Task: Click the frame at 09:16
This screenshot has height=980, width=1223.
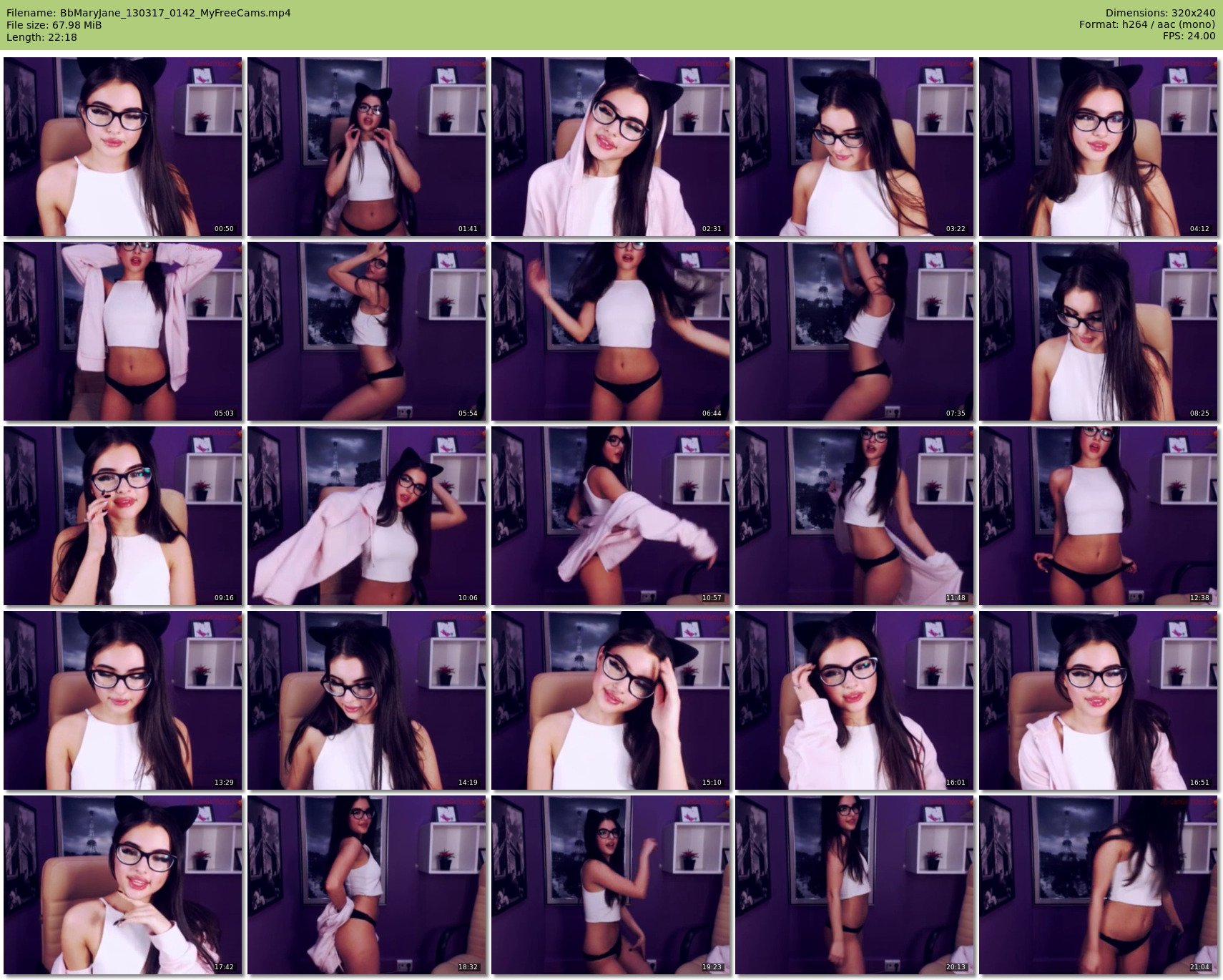Action: coord(122,516)
